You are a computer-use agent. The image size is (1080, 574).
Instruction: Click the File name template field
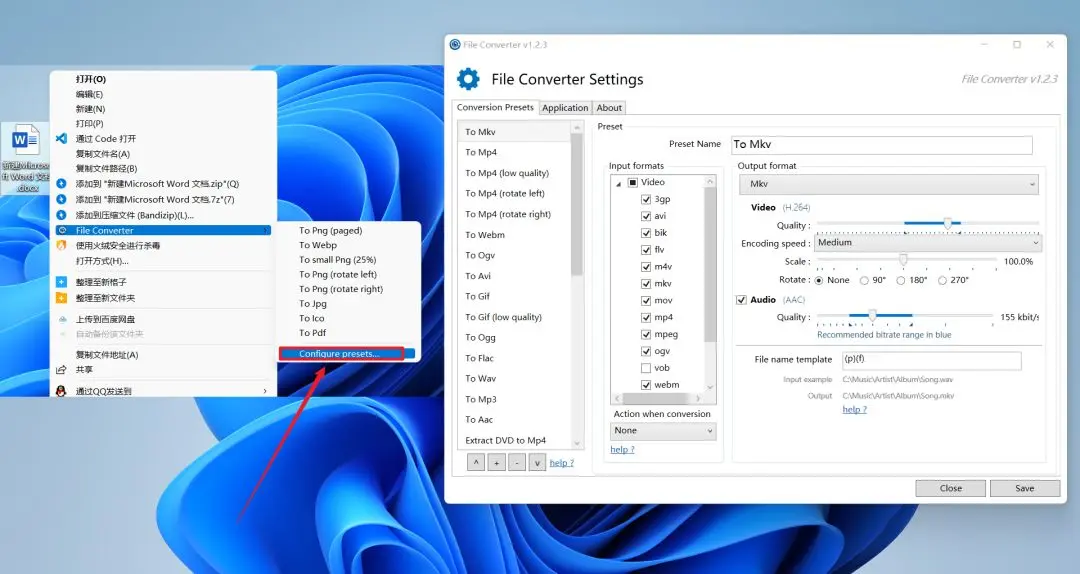[931, 360]
